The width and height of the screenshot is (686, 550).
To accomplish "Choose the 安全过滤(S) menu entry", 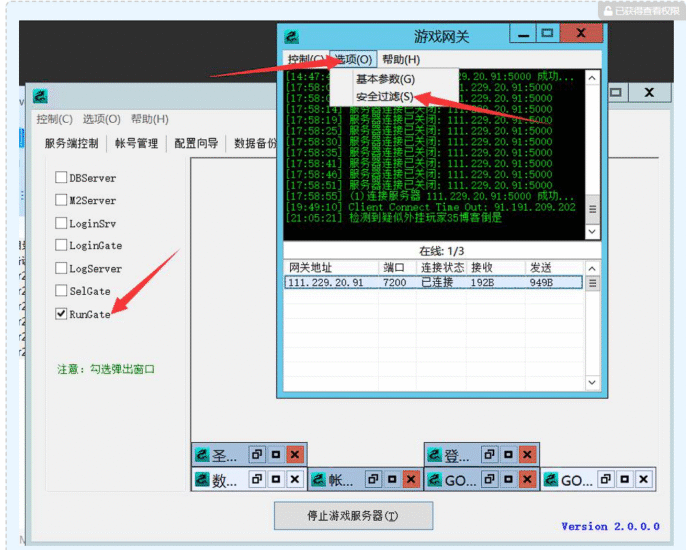I will (x=385, y=97).
